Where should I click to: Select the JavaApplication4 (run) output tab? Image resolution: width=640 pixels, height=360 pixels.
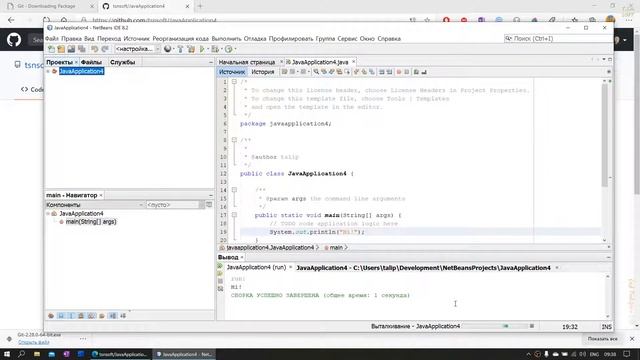coord(256,267)
